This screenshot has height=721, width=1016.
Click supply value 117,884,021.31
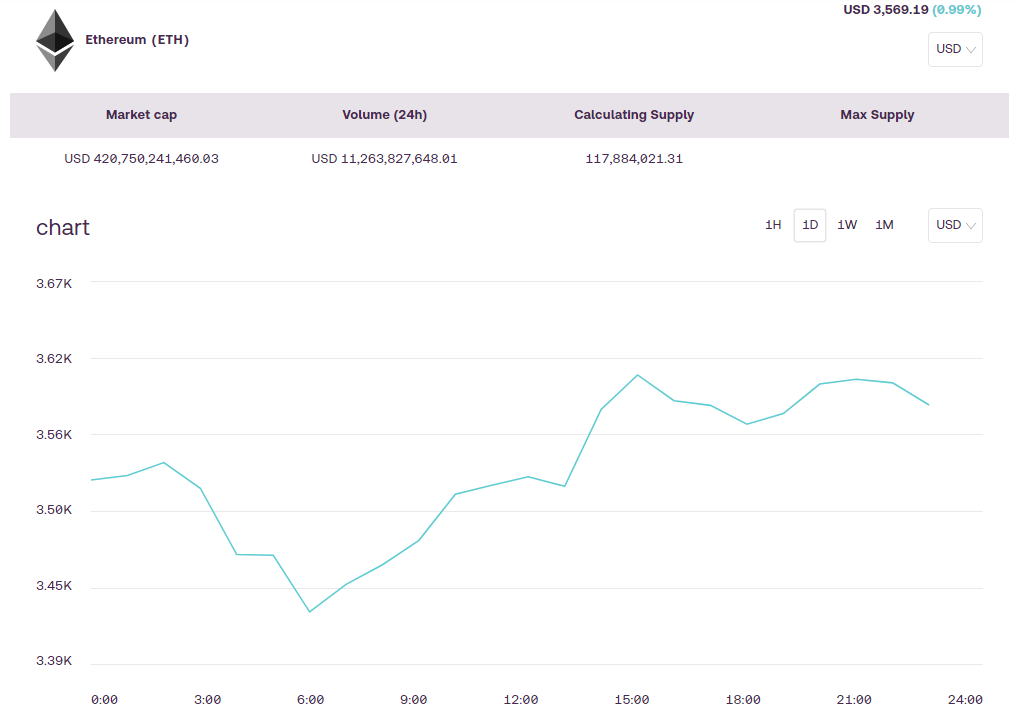634,159
